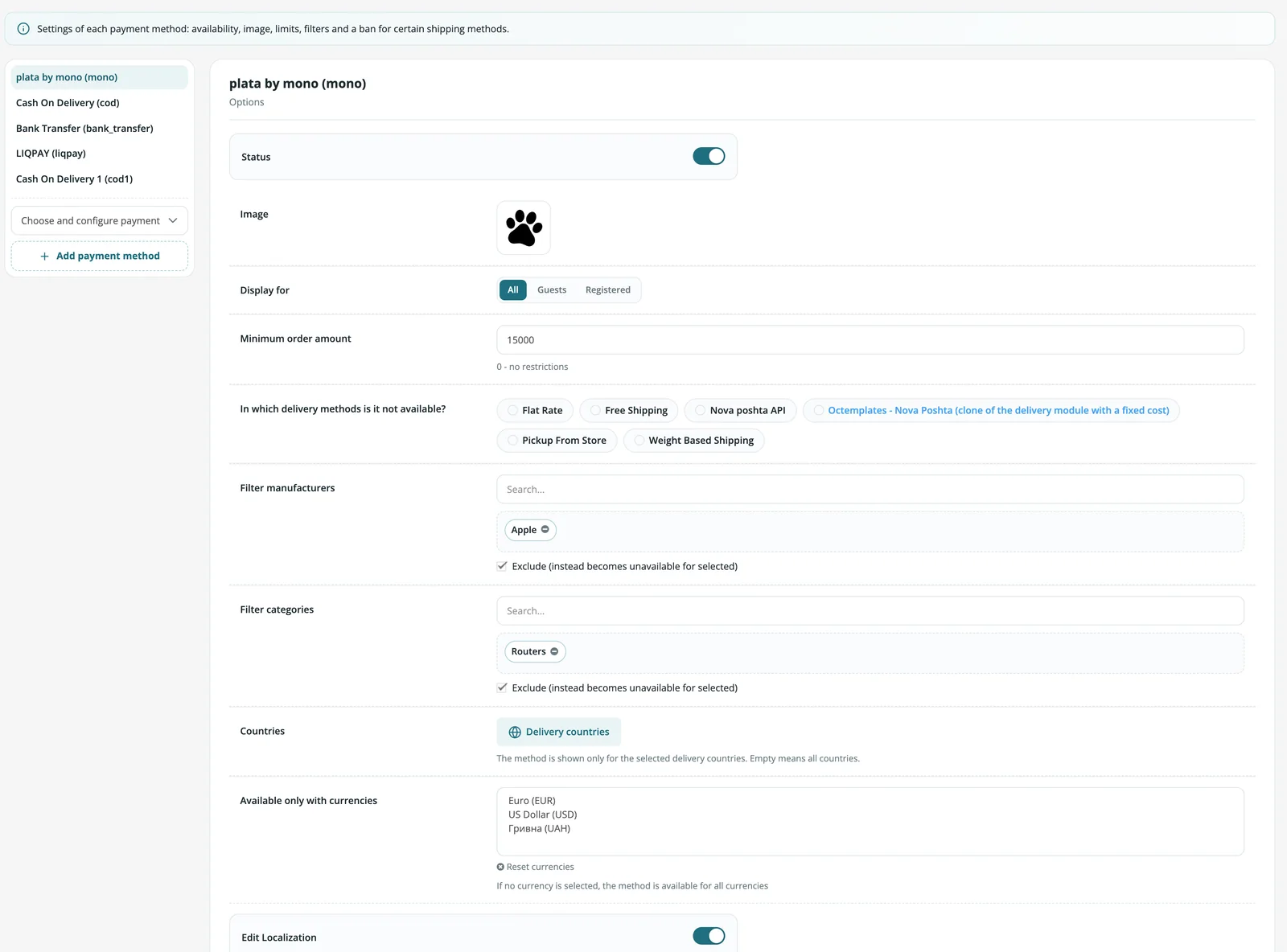The height and width of the screenshot is (952, 1287).
Task: Toggle the Status switch
Action: (x=709, y=157)
